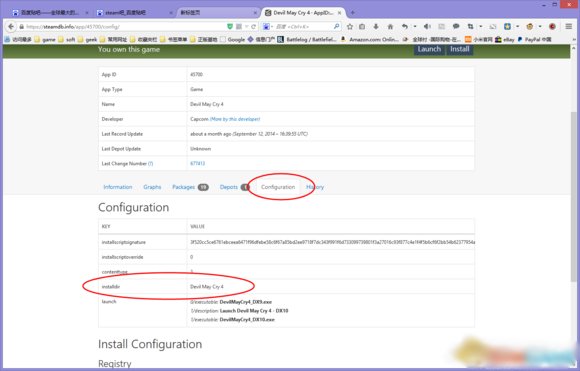Select DevilMayCry4_DX10.exe executable text
The height and width of the screenshot is (371, 580).
[x=247, y=320]
